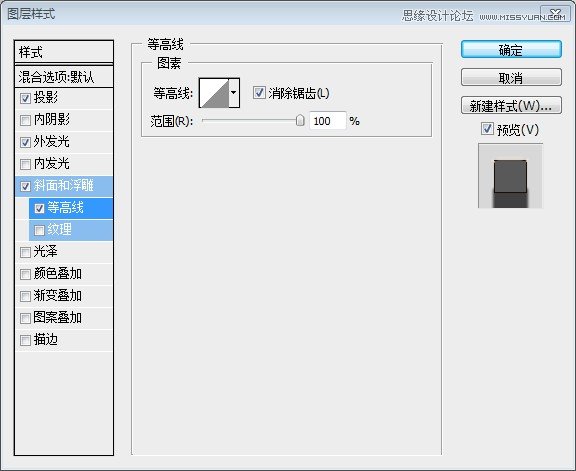Enable the 纹理 checkbox
Screen dimensions: 576x471
tap(39, 230)
